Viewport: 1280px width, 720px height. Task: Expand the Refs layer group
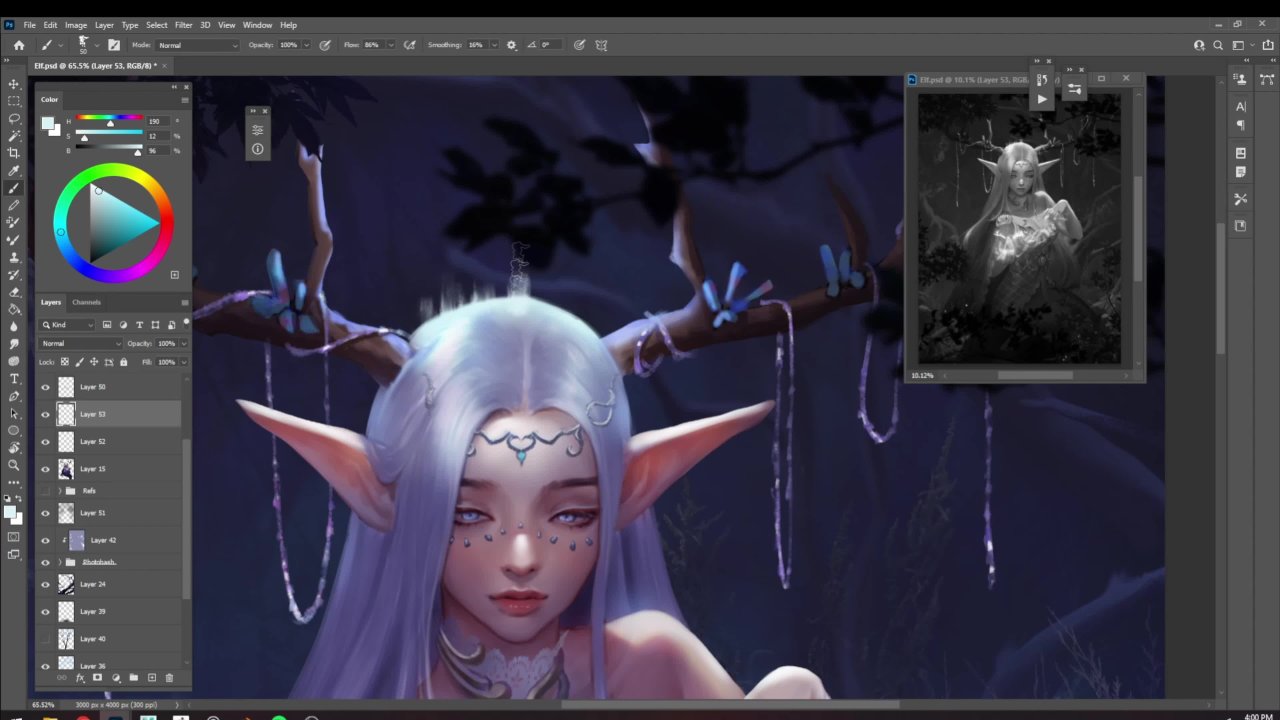[60, 491]
